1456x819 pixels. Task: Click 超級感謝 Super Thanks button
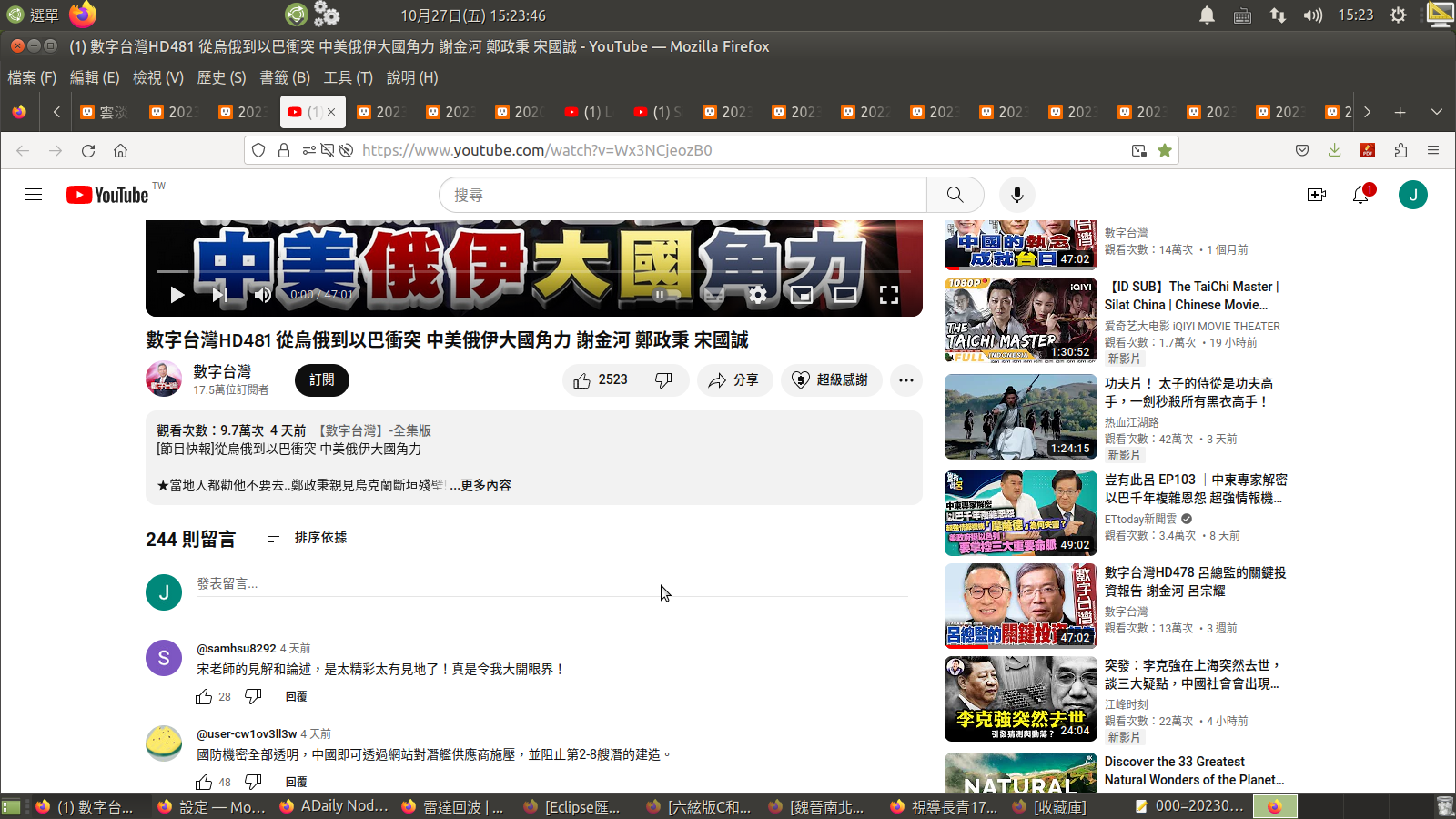[831, 380]
